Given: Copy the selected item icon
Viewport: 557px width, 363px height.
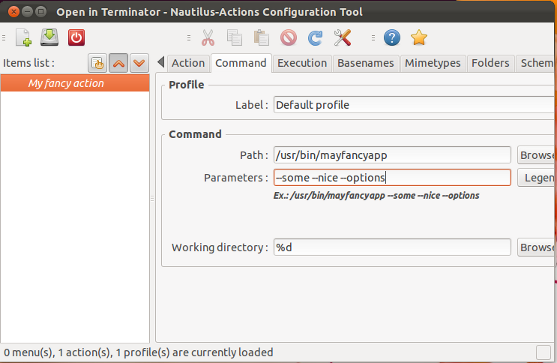Looking at the screenshot, I should [234, 38].
